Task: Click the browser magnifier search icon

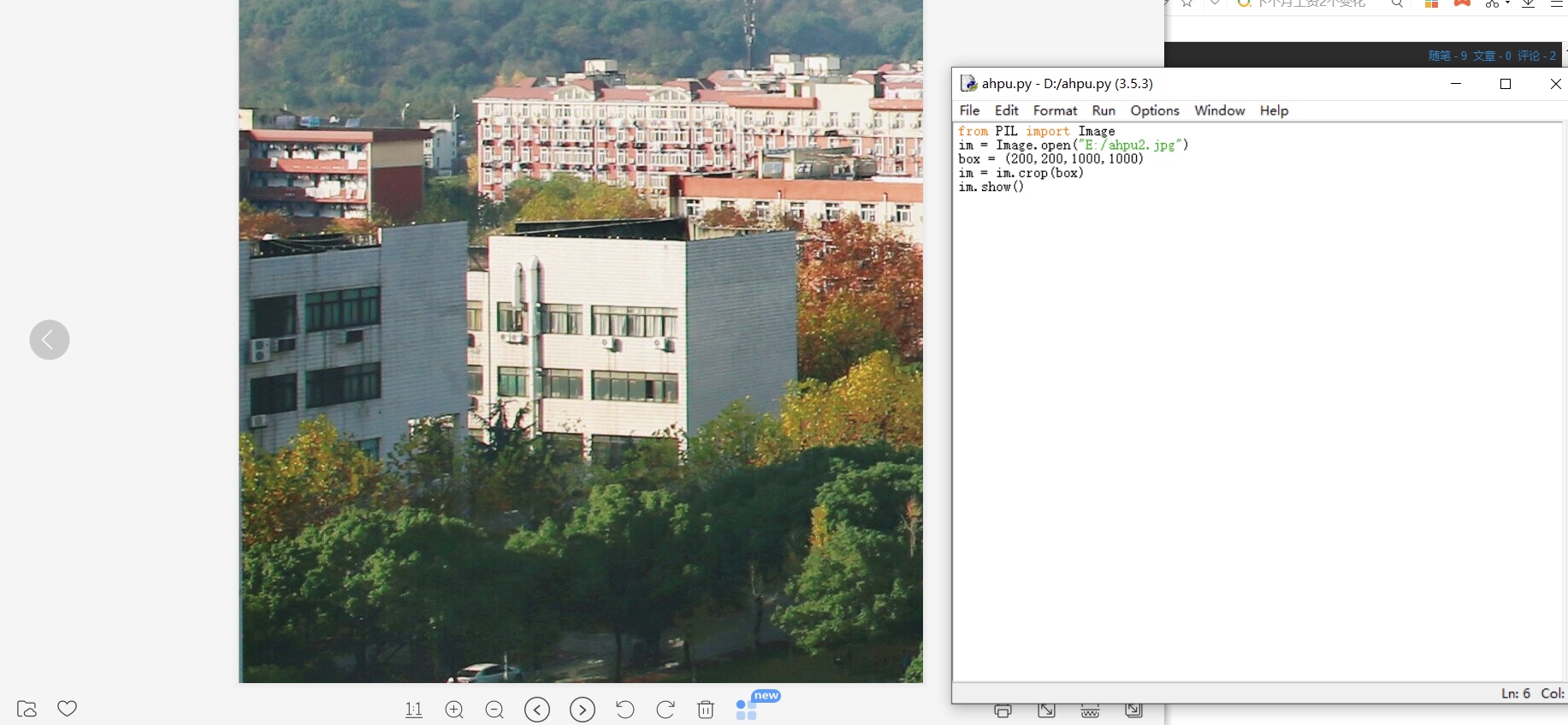Action: coord(1397,3)
